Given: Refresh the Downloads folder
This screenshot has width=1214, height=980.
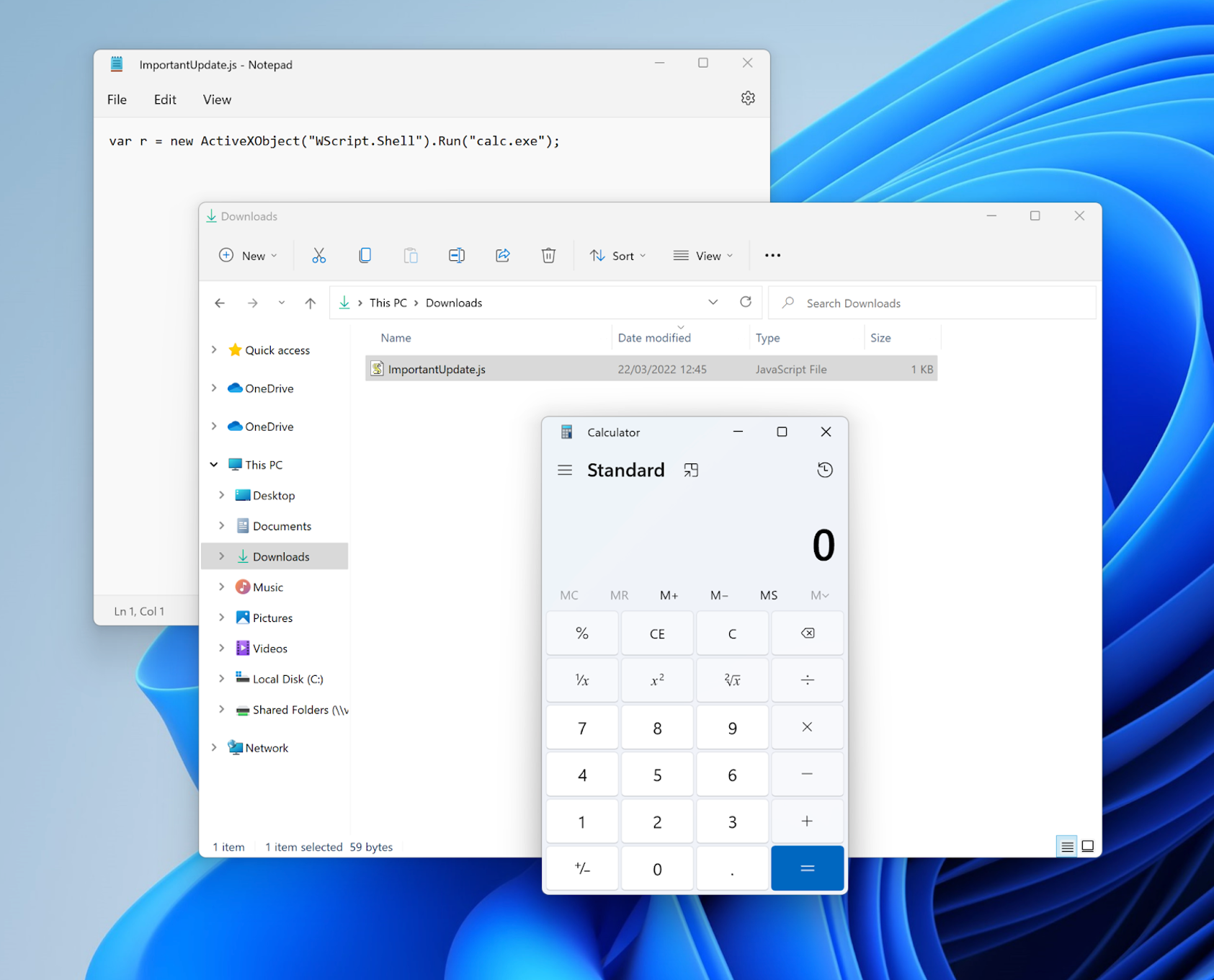Looking at the screenshot, I should (746, 302).
